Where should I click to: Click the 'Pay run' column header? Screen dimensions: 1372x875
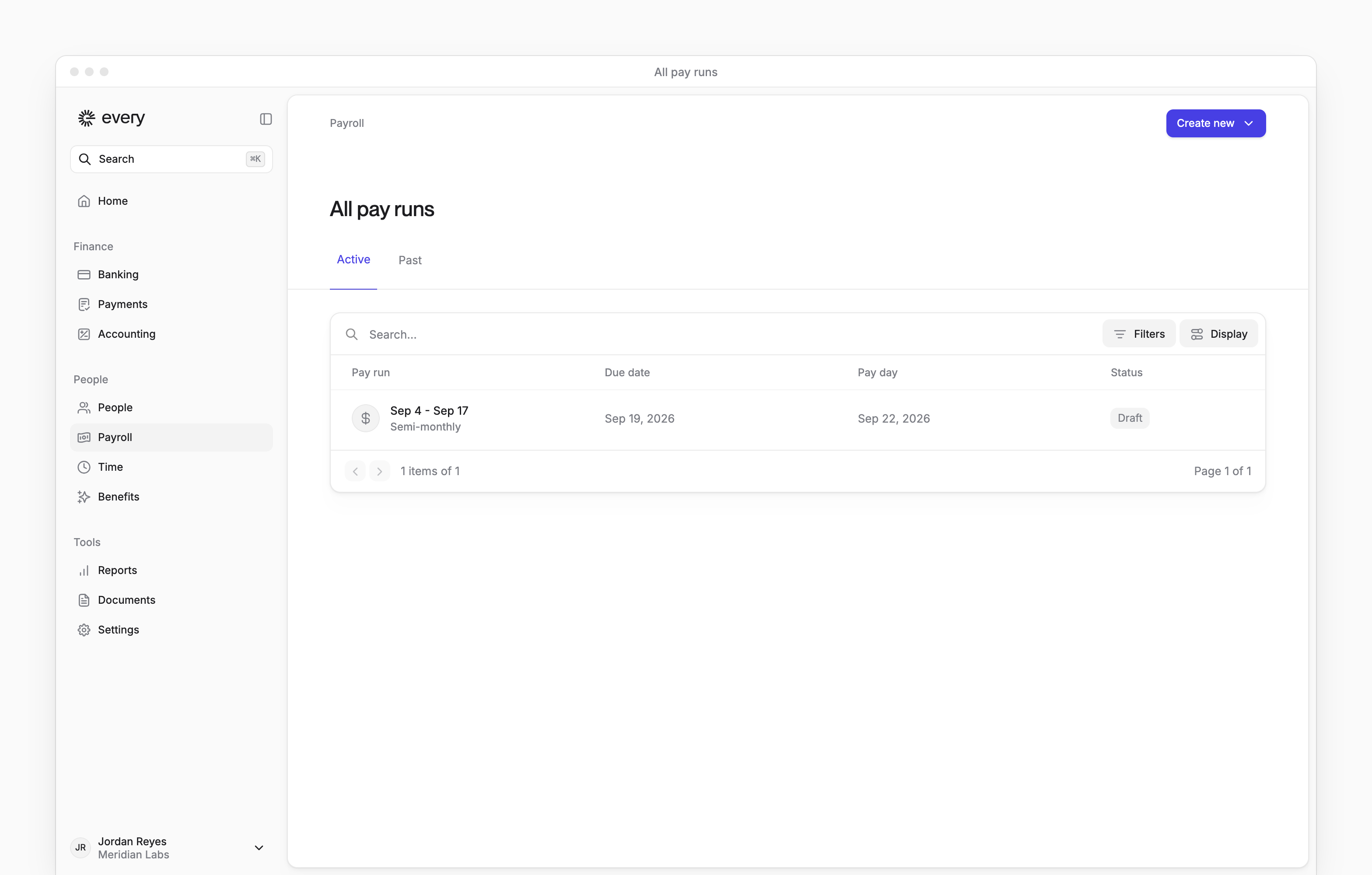click(x=371, y=373)
